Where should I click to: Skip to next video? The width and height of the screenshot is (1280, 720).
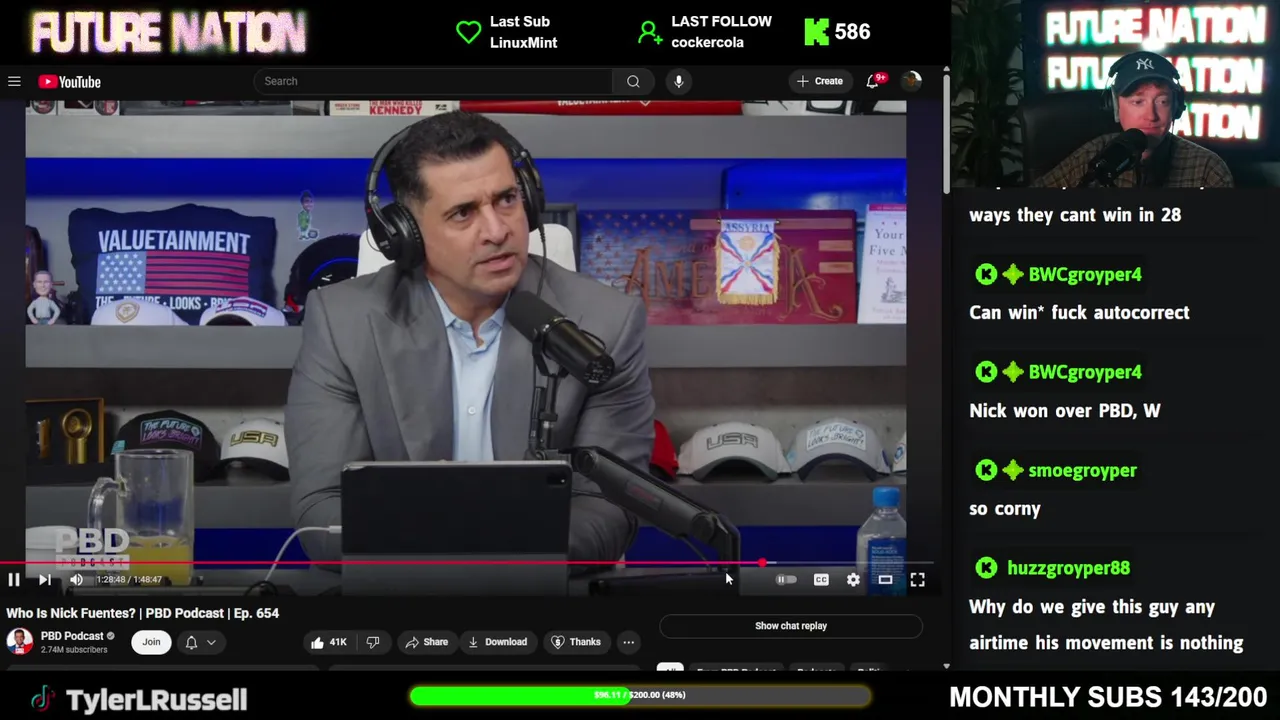(45, 579)
